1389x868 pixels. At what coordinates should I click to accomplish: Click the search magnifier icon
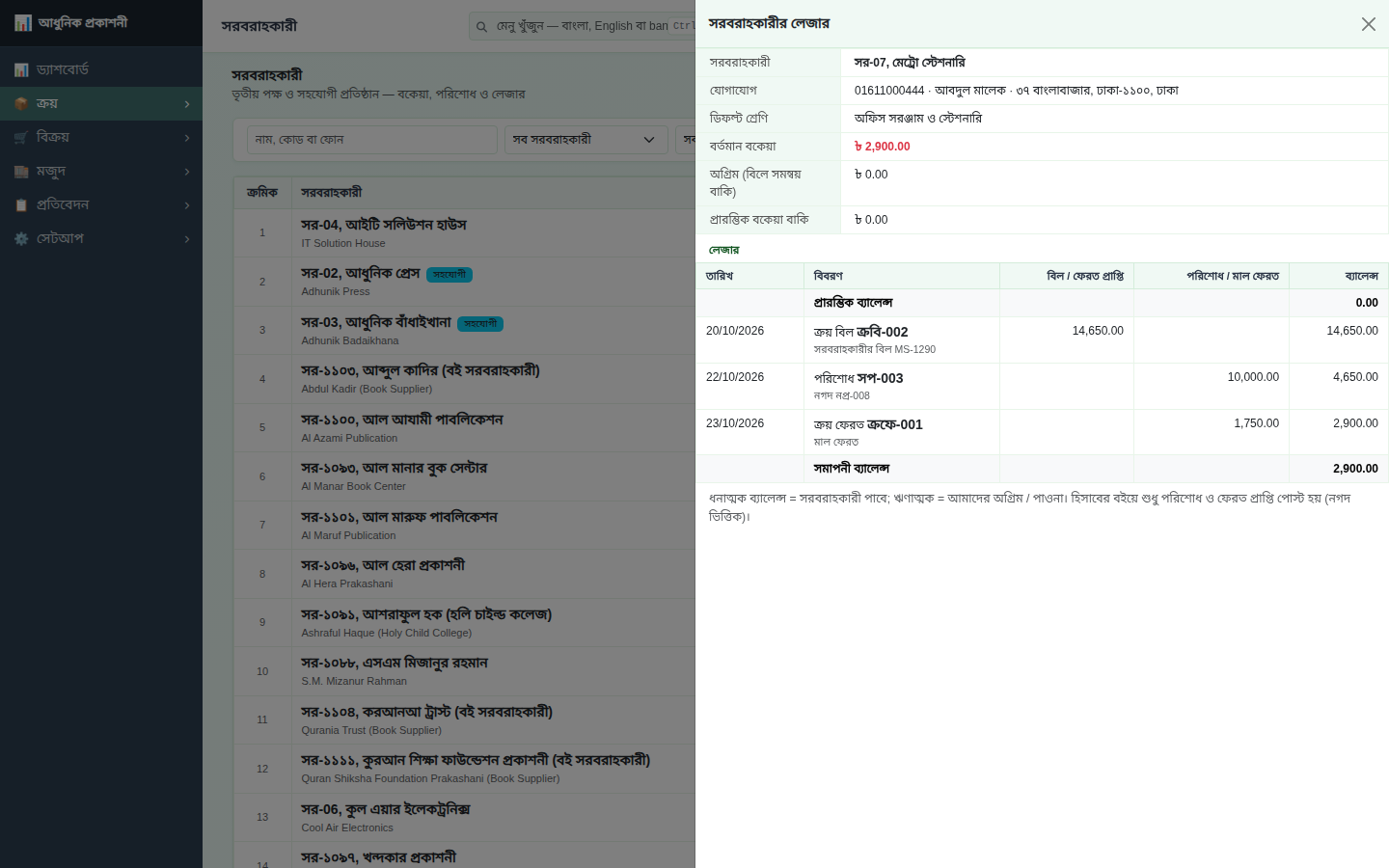point(481,27)
